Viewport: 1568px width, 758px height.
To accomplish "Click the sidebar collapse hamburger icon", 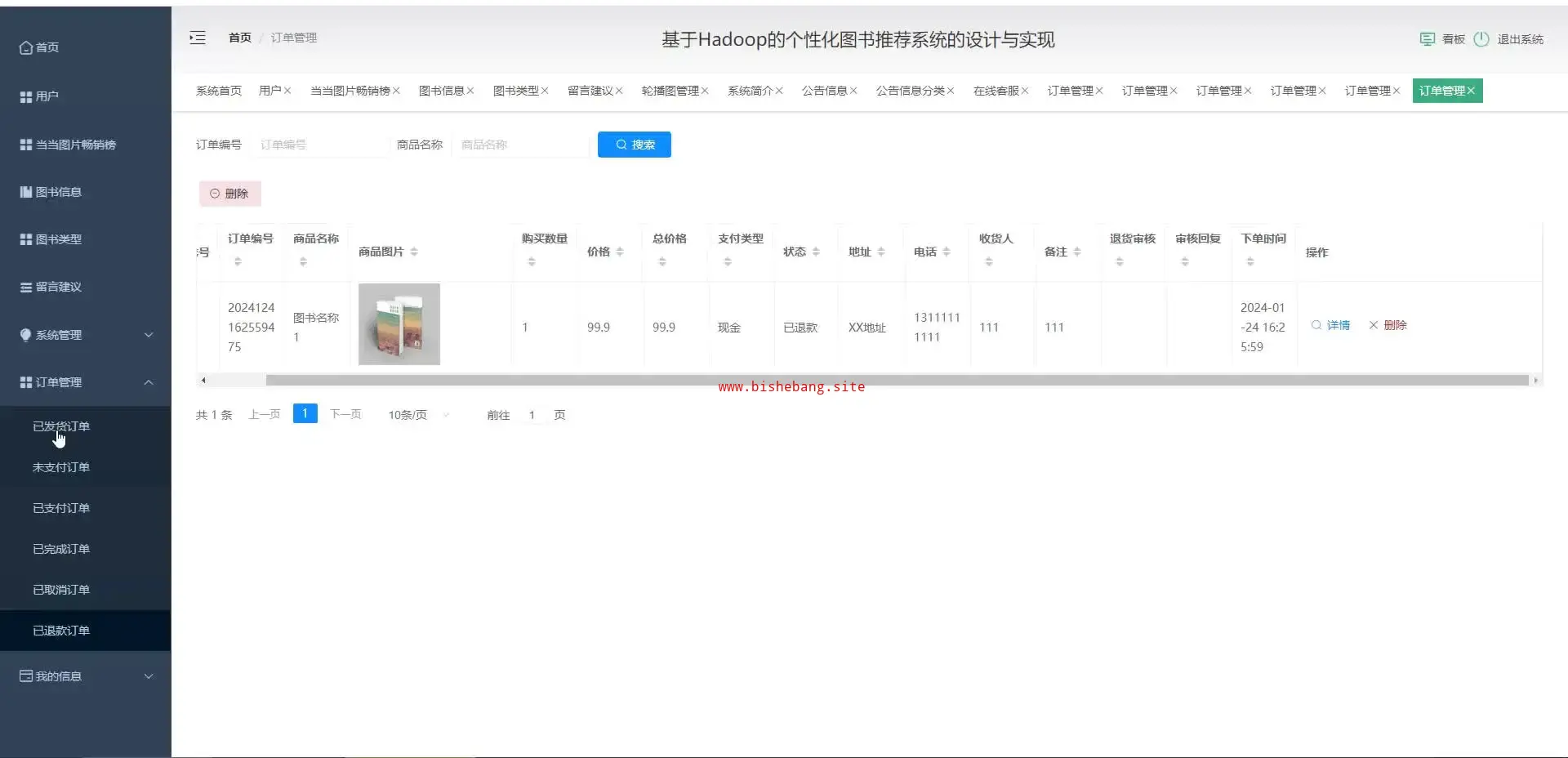I will coord(198,38).
